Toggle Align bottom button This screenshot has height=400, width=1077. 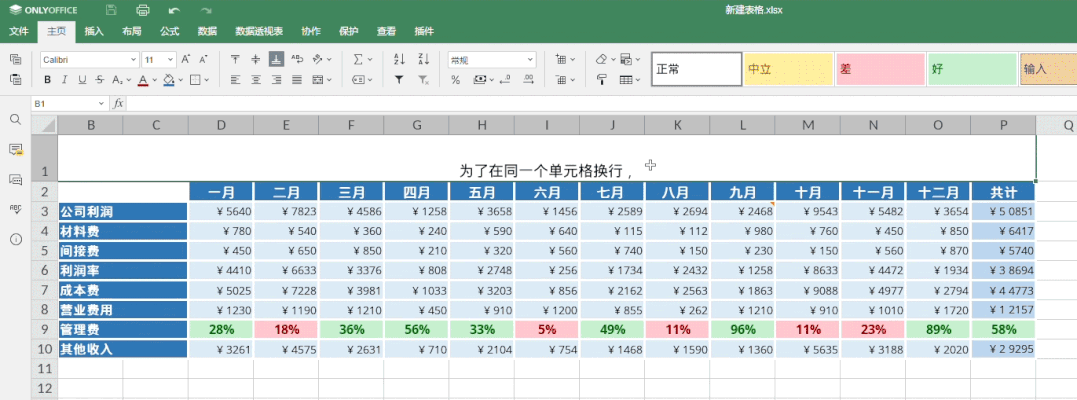[x=276, y=60]
